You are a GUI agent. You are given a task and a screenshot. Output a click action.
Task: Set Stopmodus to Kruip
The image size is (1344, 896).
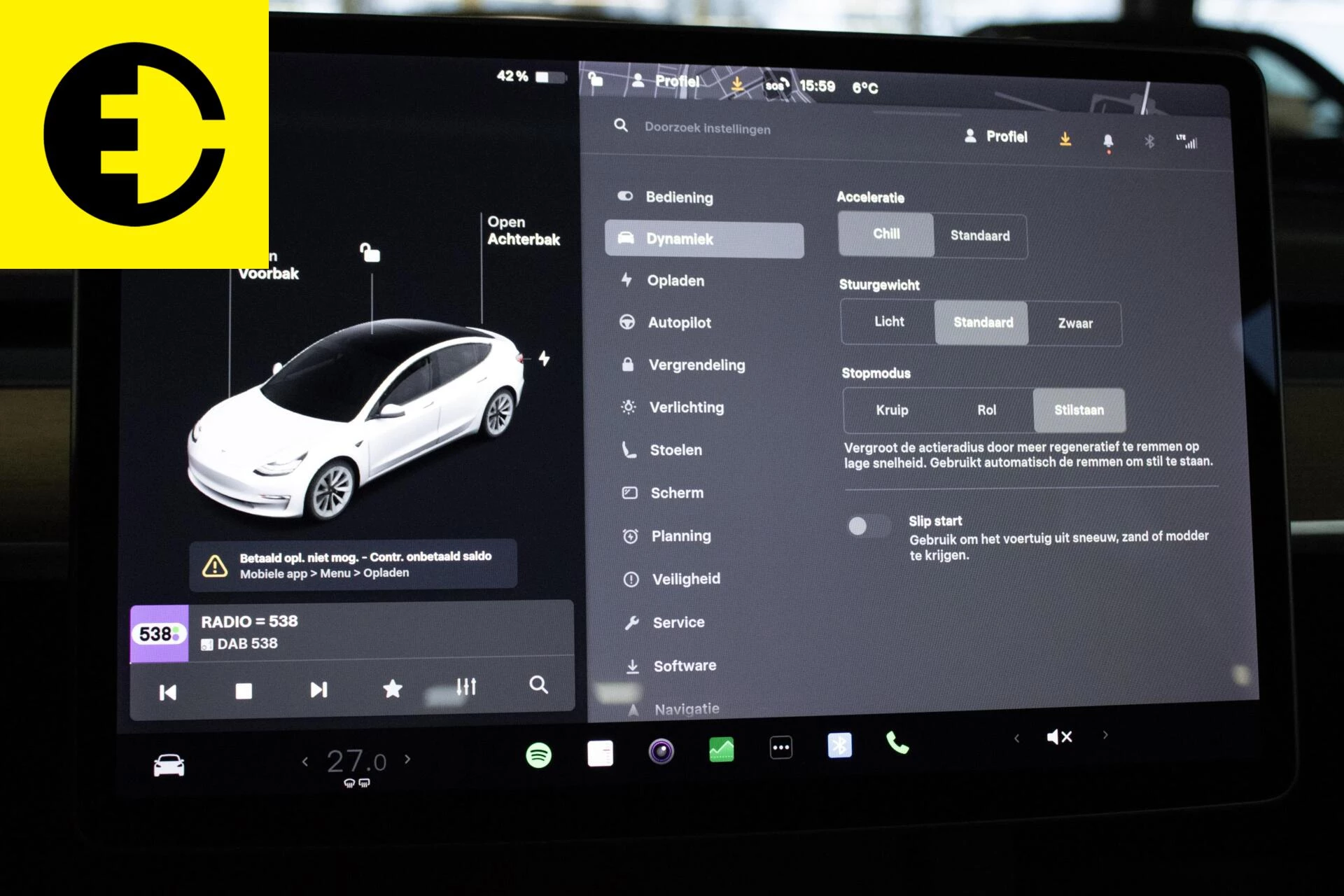(x=892, y=410)
